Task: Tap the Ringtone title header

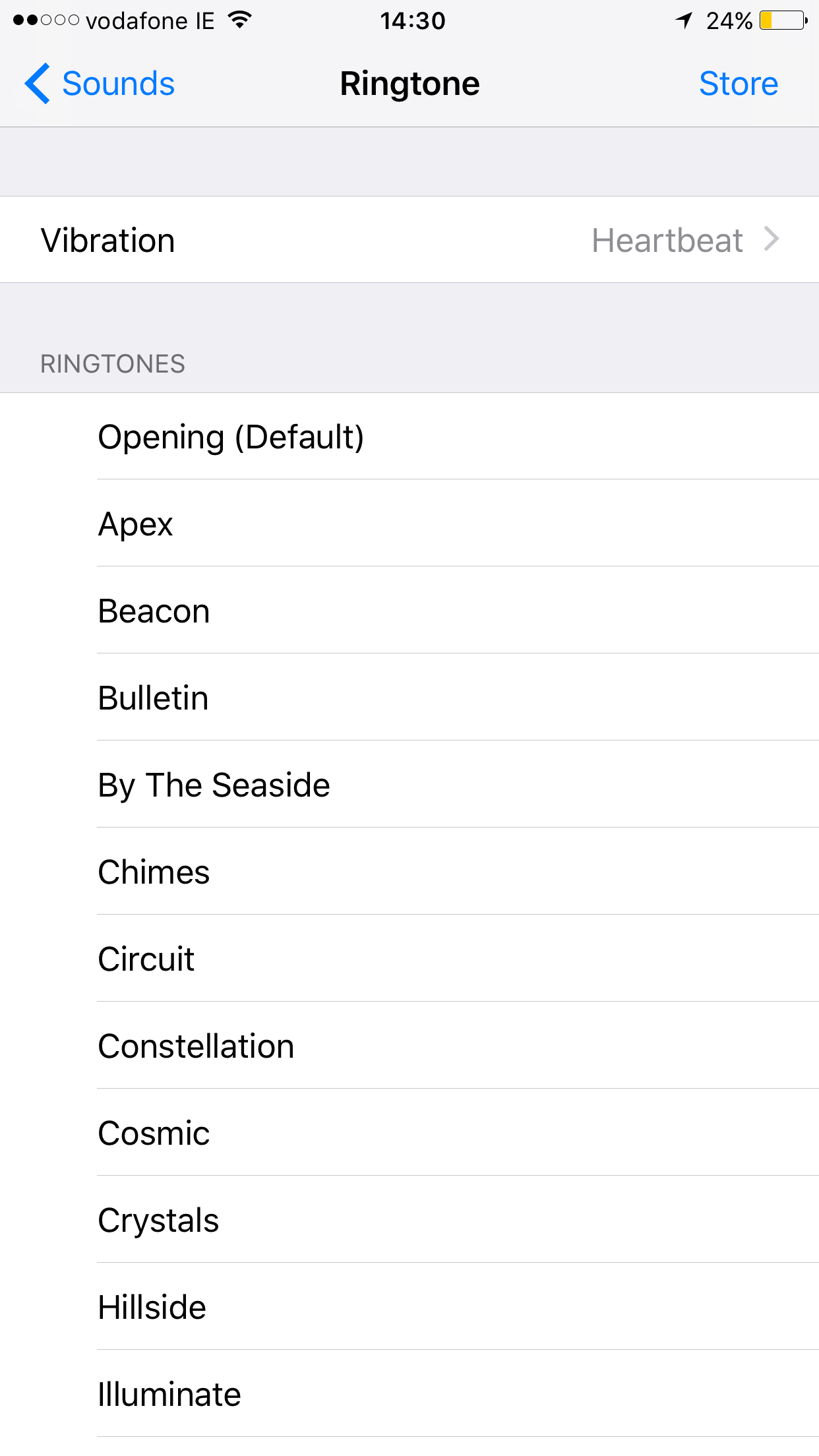Action: pyautogui.click(x=409, y=83)
